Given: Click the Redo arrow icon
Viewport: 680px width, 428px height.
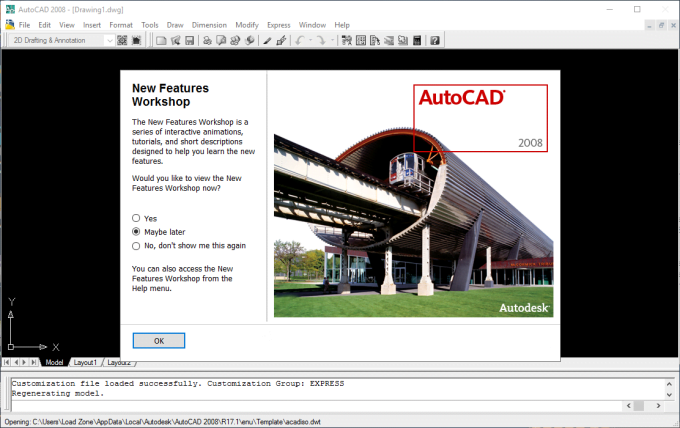Looking at the screenshot, I should pyautogui.click(x=321, y=41).
